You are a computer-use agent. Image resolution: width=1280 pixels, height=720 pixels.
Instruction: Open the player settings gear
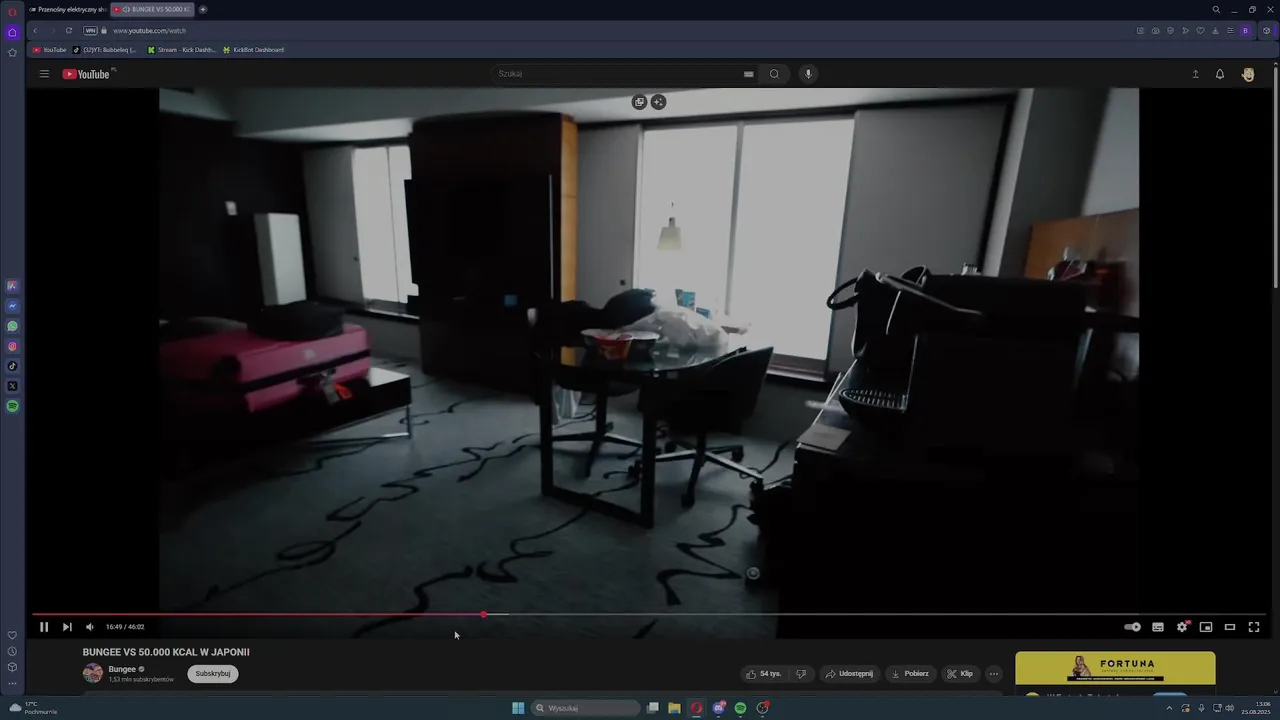pos(1182,627)
